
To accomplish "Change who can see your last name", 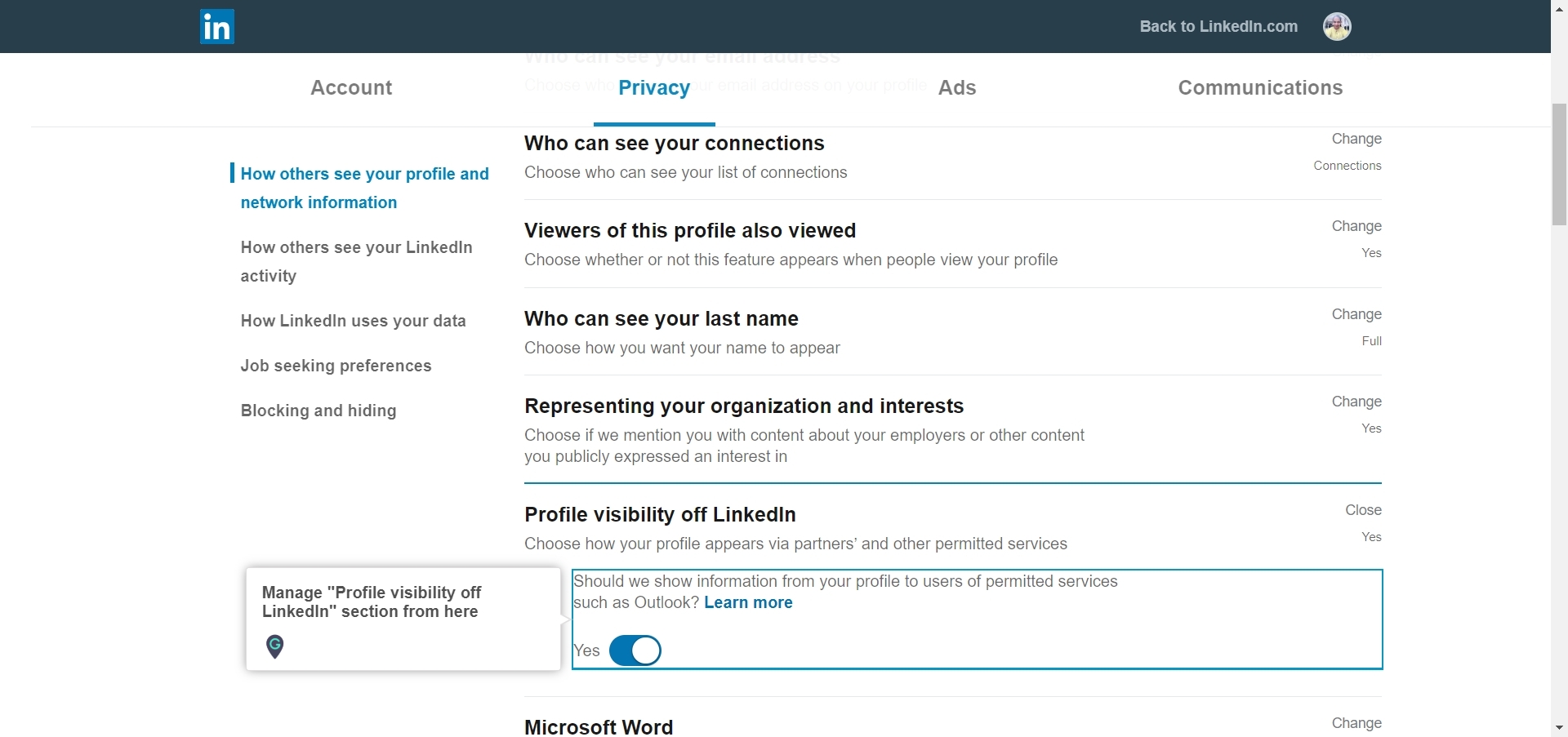I will point(1355,314).
